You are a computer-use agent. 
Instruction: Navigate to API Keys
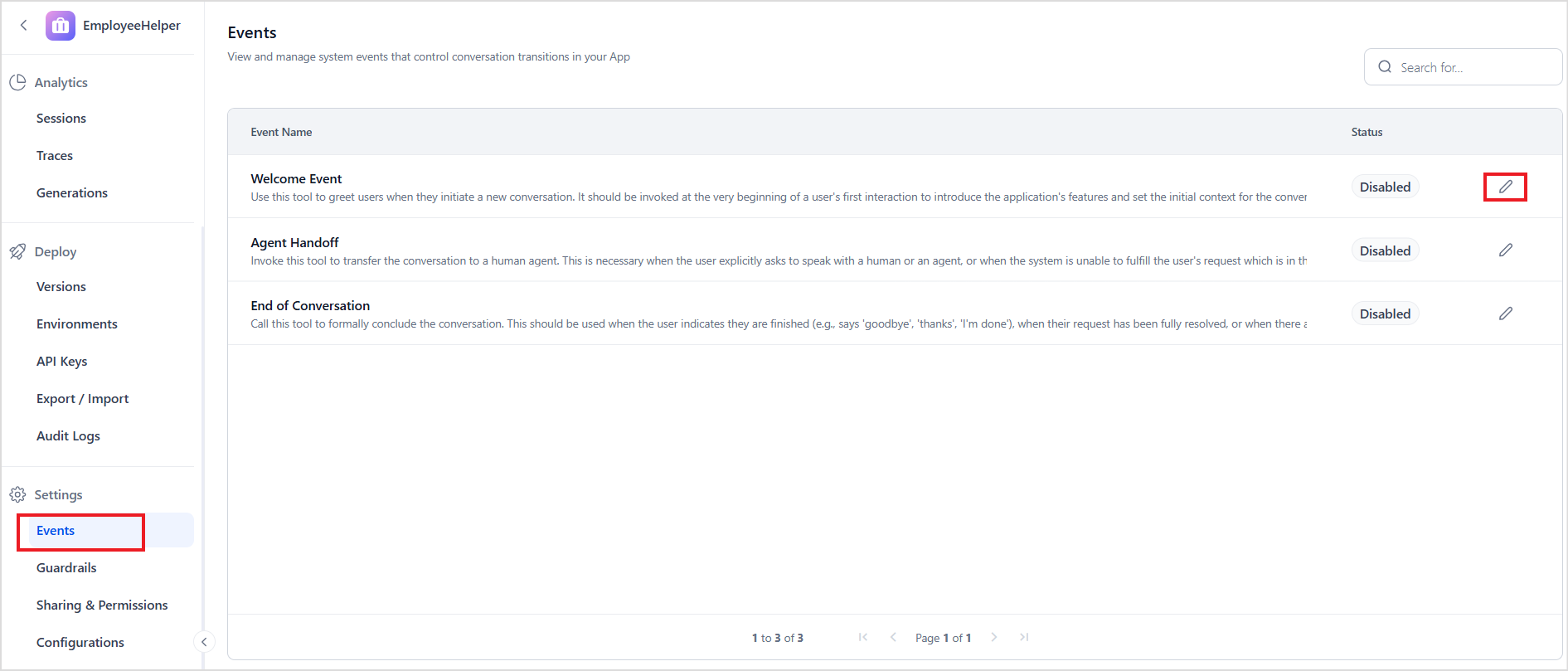(x=61, y=362)
